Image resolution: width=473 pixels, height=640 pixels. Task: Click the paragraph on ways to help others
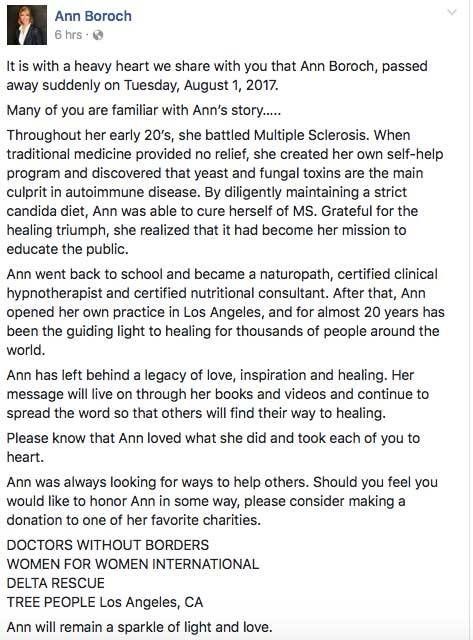coord(222,501)
